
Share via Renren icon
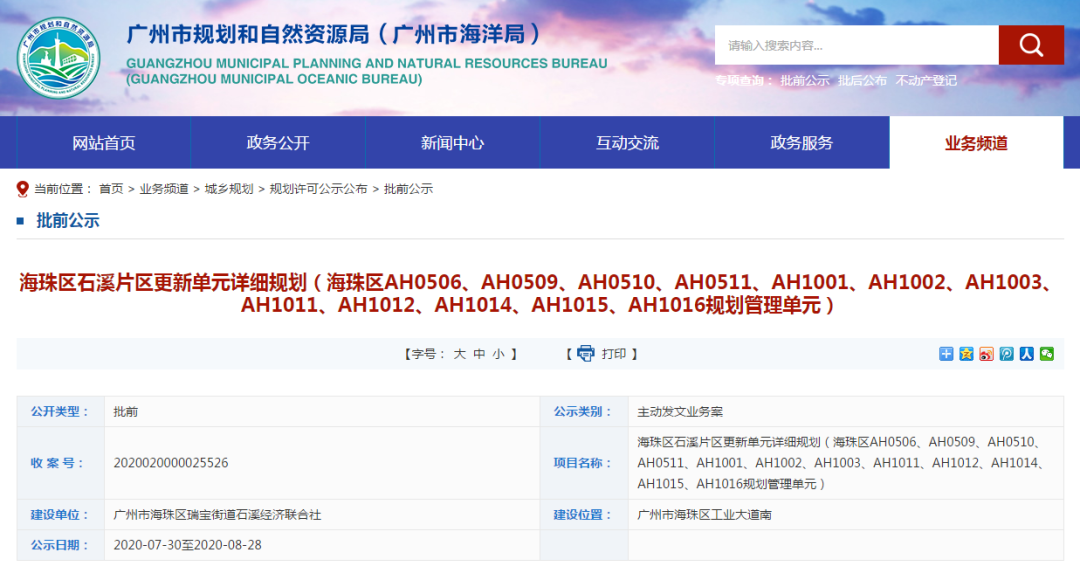pyautogui.click(x=1027, y=353)
